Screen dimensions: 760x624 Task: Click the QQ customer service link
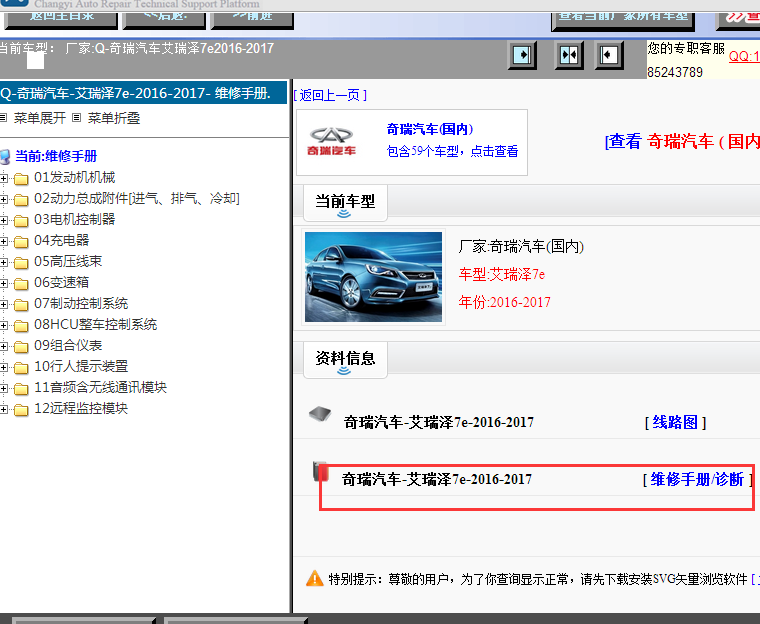tap(744, 56)
